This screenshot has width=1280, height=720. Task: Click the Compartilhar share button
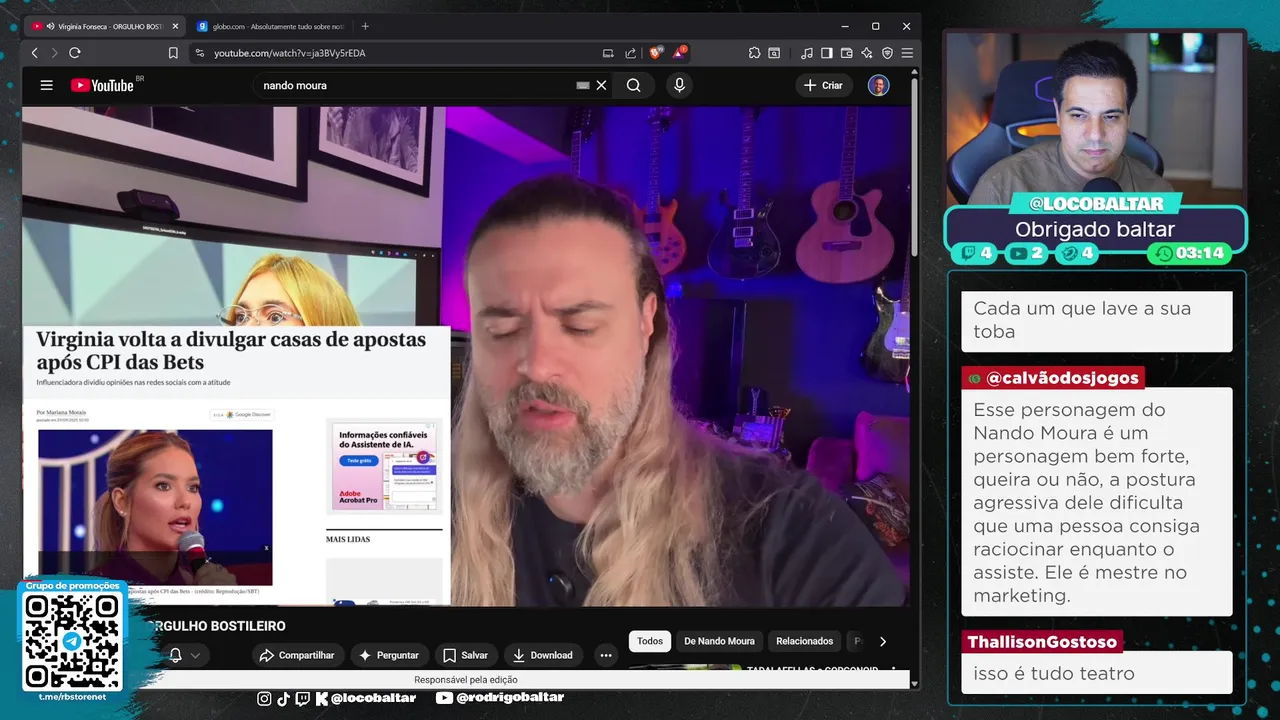pos(297,655)
